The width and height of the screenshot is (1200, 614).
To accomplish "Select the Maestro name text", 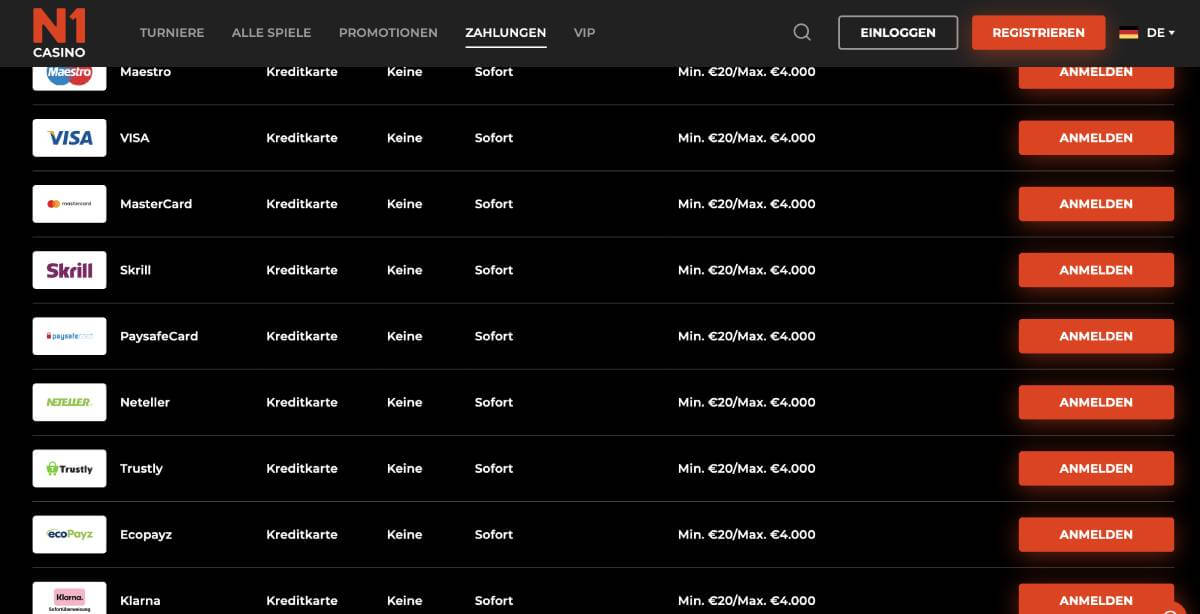I will coord(145,72).
